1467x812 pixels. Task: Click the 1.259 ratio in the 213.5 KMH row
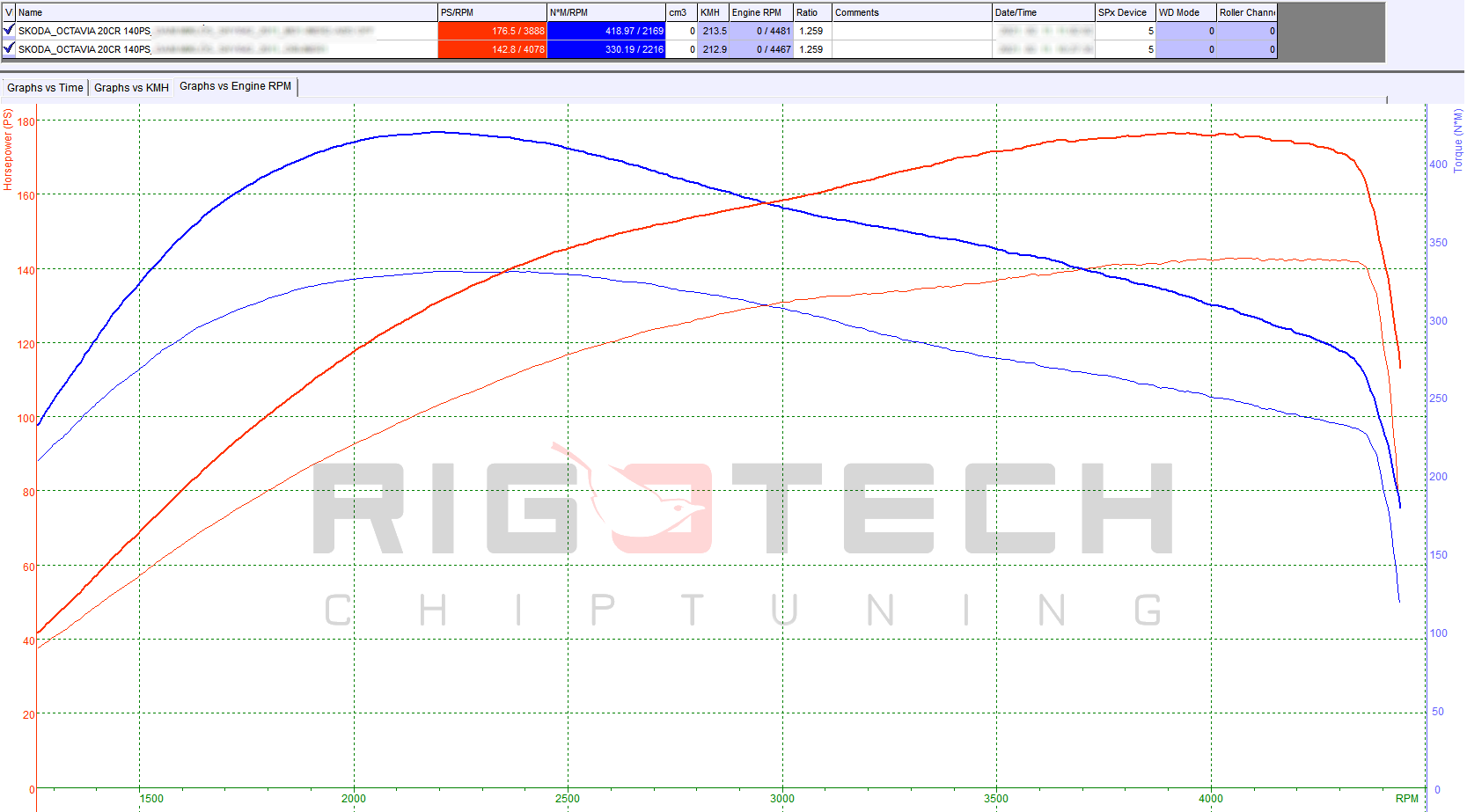812,31
